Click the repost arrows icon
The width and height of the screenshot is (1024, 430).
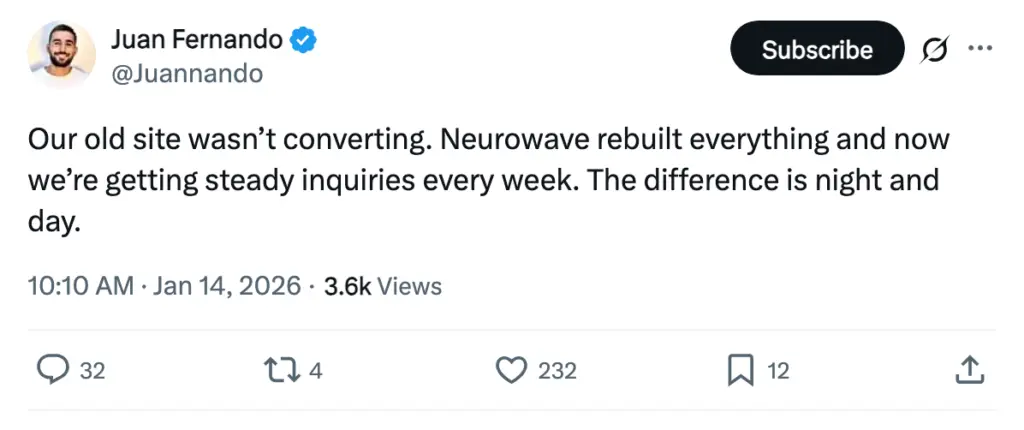[281, 371]
